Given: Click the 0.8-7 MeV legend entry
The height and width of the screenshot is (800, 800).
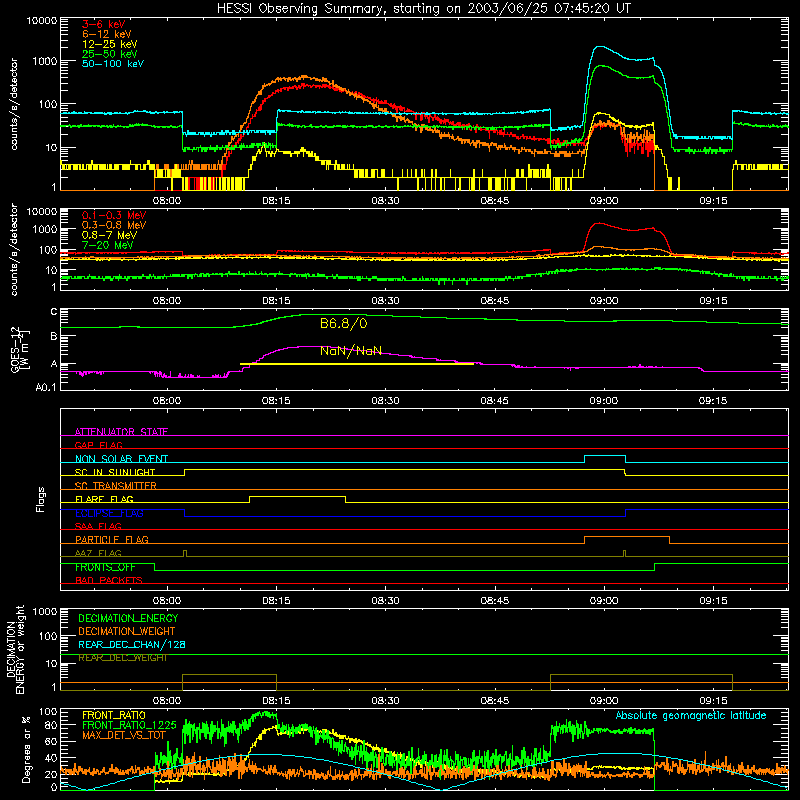Looking at the screenshot, I should click(x=109, y=235).
